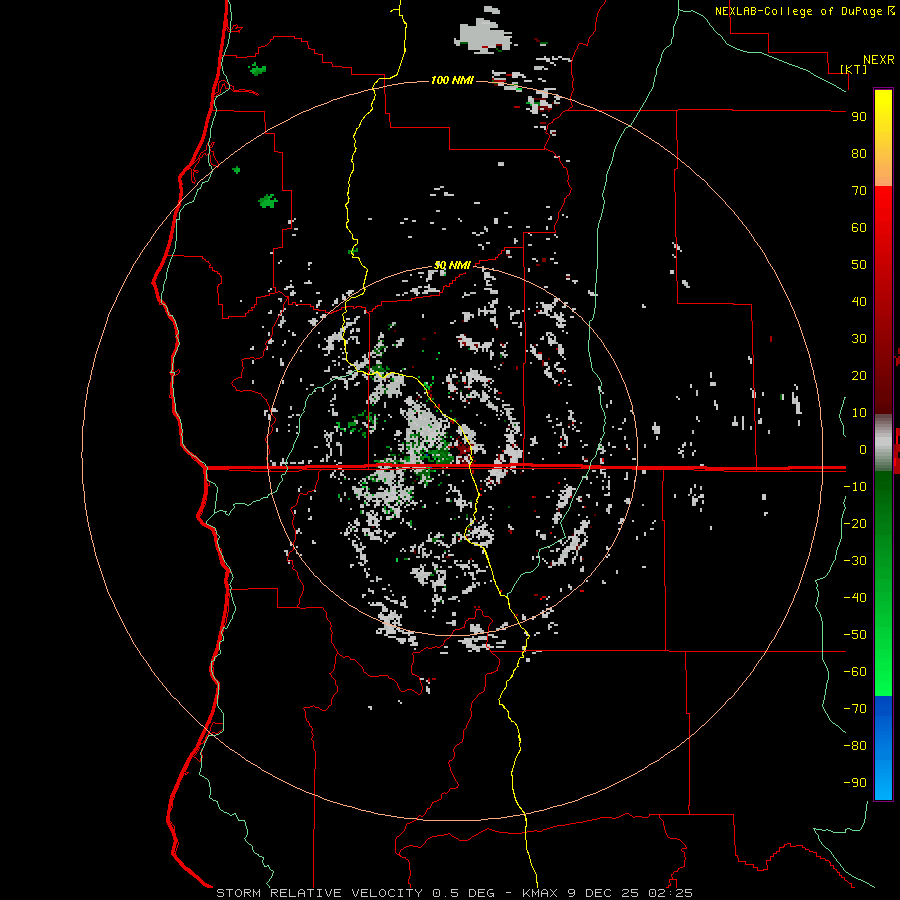Viewport: 900px width, 900px height.
Task: Click the 50 value on velocity scale
Action: click(859, 265)
